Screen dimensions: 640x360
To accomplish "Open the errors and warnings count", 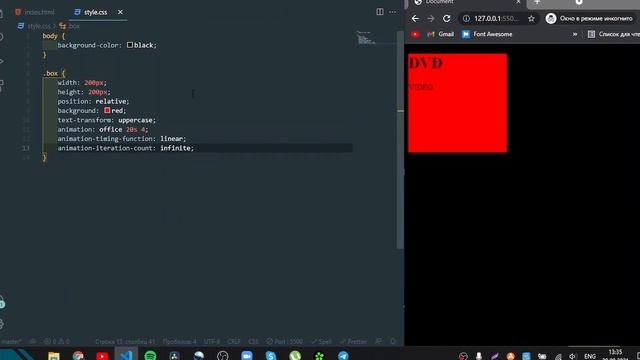I will coord(57,341).
